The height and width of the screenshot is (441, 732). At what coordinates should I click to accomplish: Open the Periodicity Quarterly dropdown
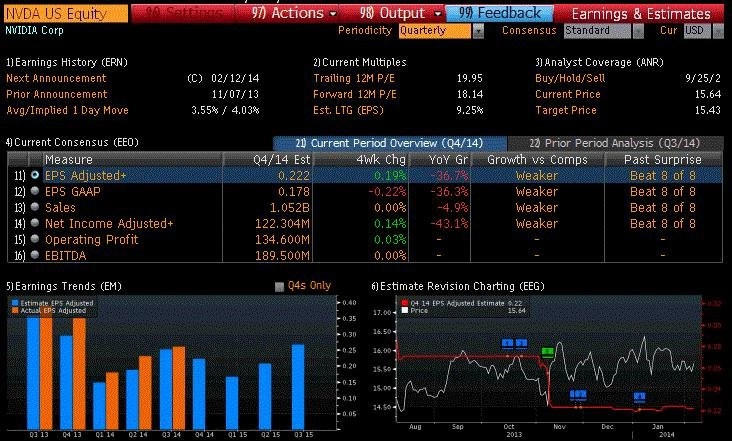click(x=435, y=31)
